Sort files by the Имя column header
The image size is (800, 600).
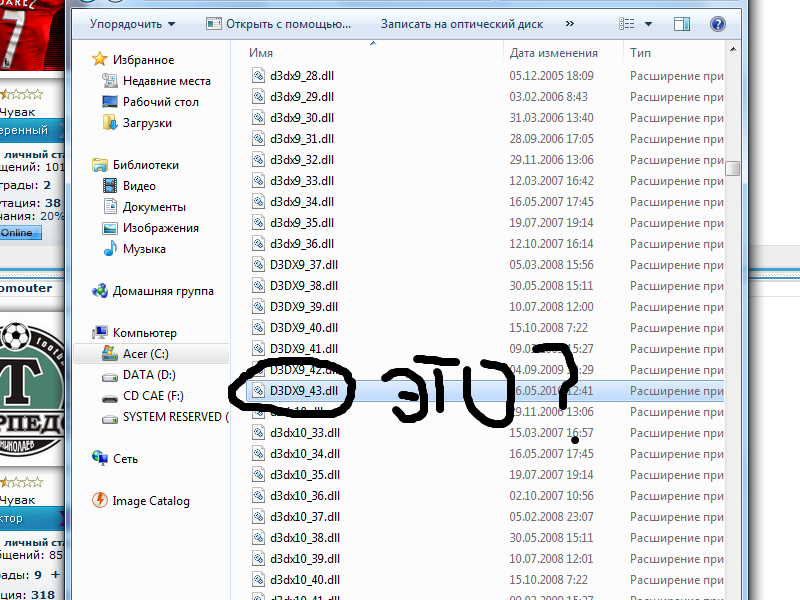pos(262,52)
